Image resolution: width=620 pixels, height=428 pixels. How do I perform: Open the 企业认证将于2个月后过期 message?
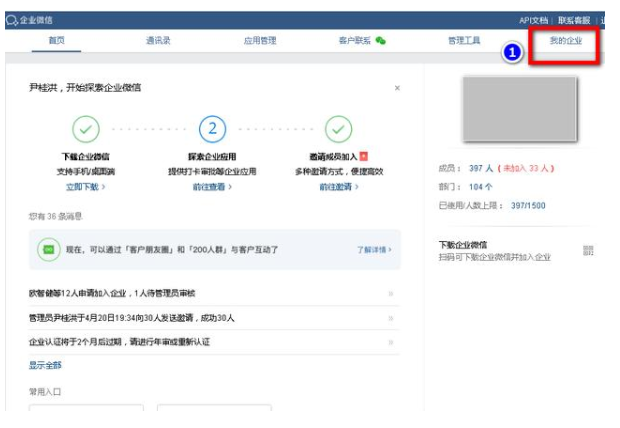[214, 342]
